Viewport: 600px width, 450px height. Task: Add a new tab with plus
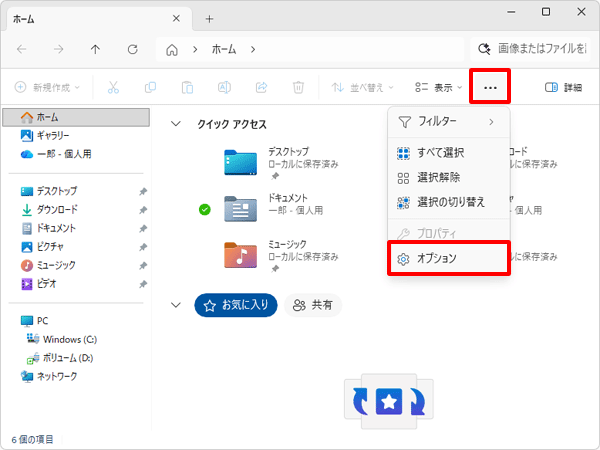(209, 19)
